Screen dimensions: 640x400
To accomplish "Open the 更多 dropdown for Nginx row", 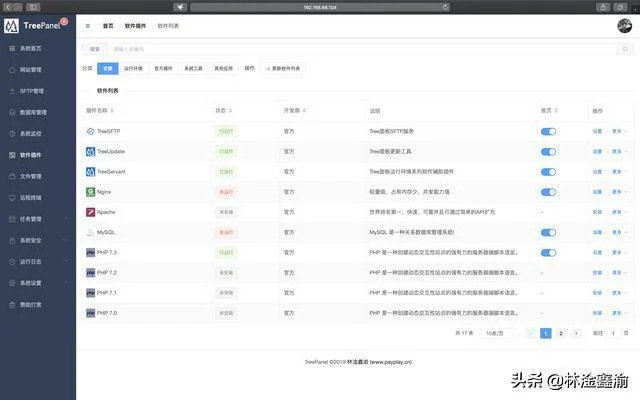I will coord(619,192).
